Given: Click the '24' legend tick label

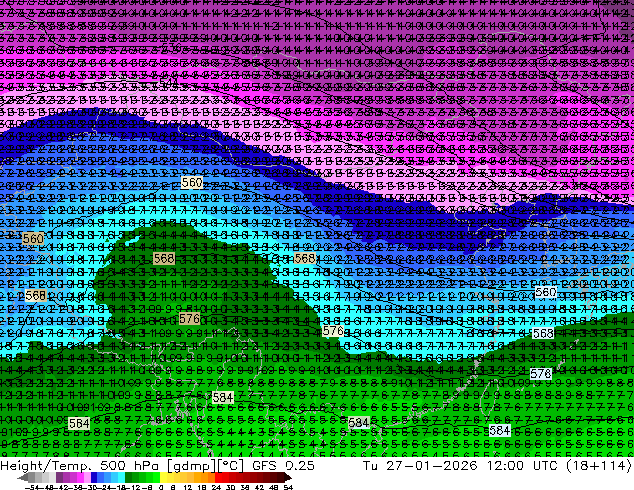Looking at the screenshot, I should 216,487.
